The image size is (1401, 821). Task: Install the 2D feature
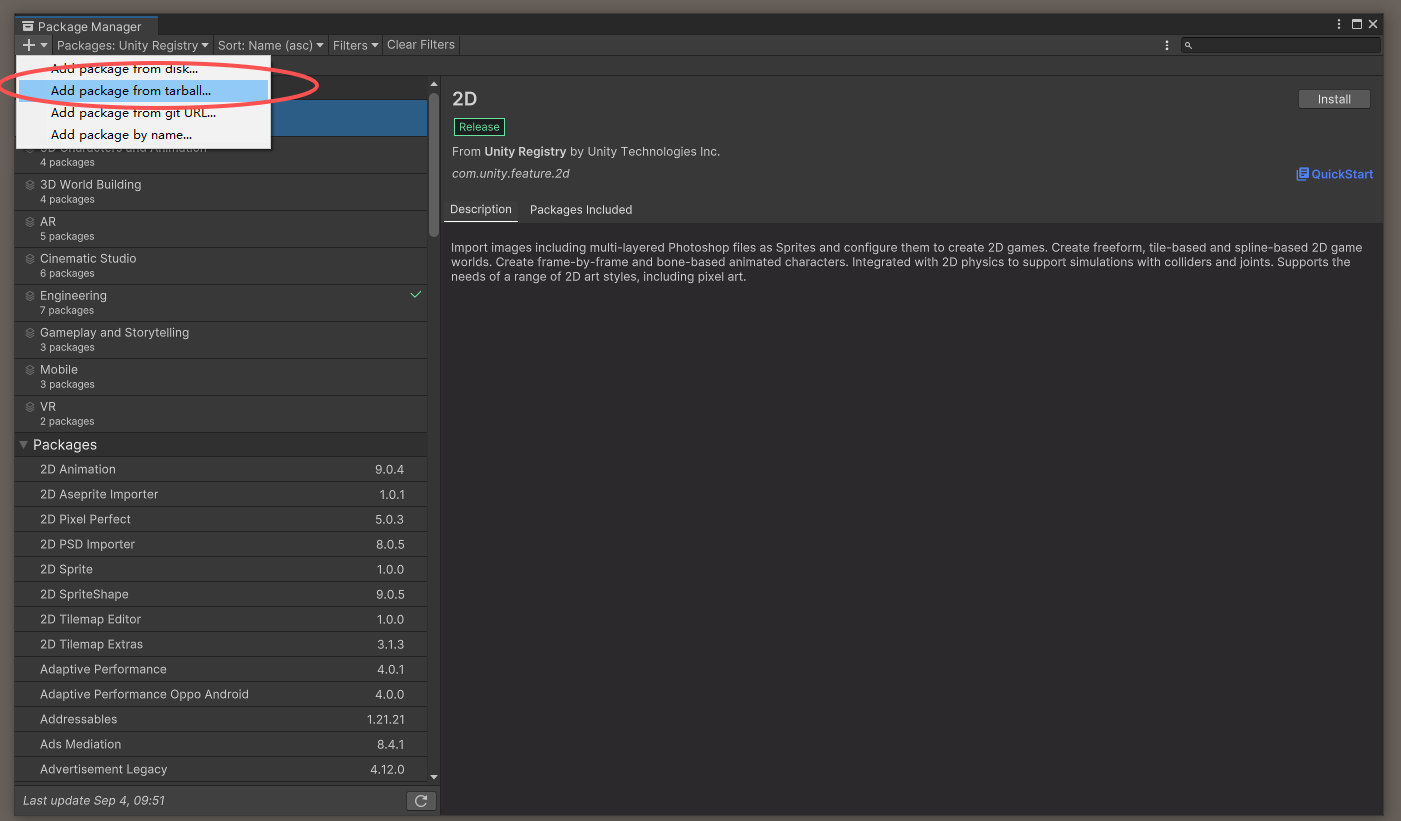(1334, 98)
